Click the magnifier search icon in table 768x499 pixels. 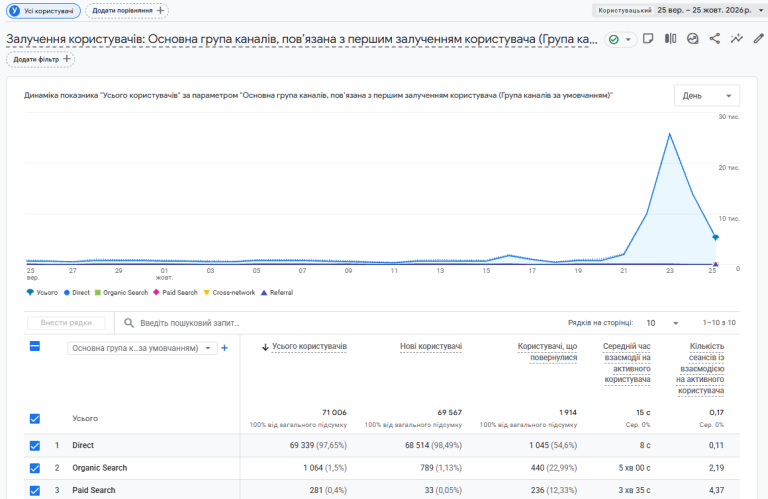coord(129,323)
